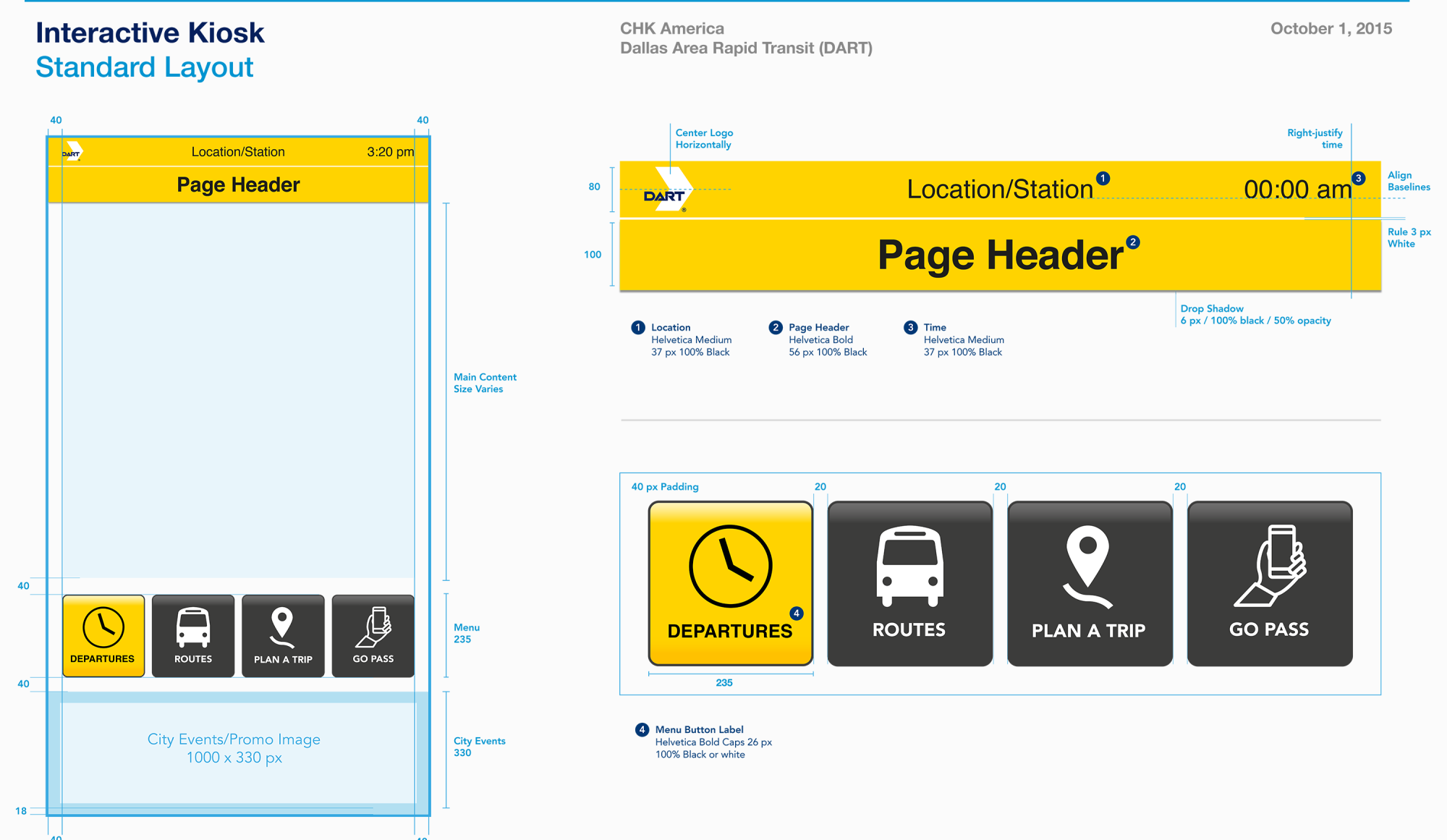Click the 3:20 pm time in mockup
1447x840 pixels.
[x=390, y=152]
